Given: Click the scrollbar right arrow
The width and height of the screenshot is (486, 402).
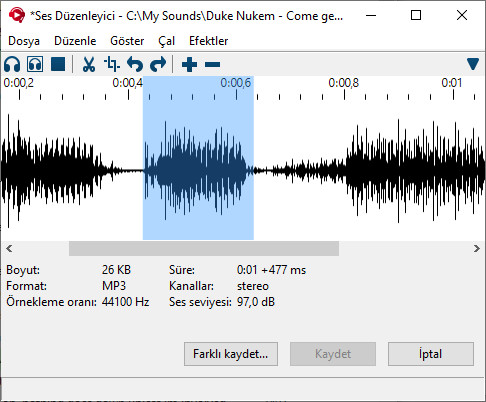Looking at the screenshot, I should point(477,249).
